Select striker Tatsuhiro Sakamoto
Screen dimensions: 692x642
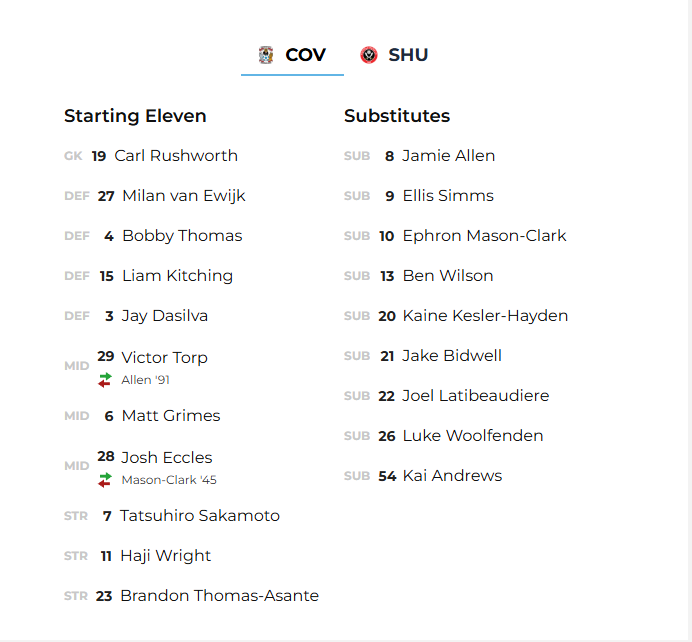[x=199, y=516]
